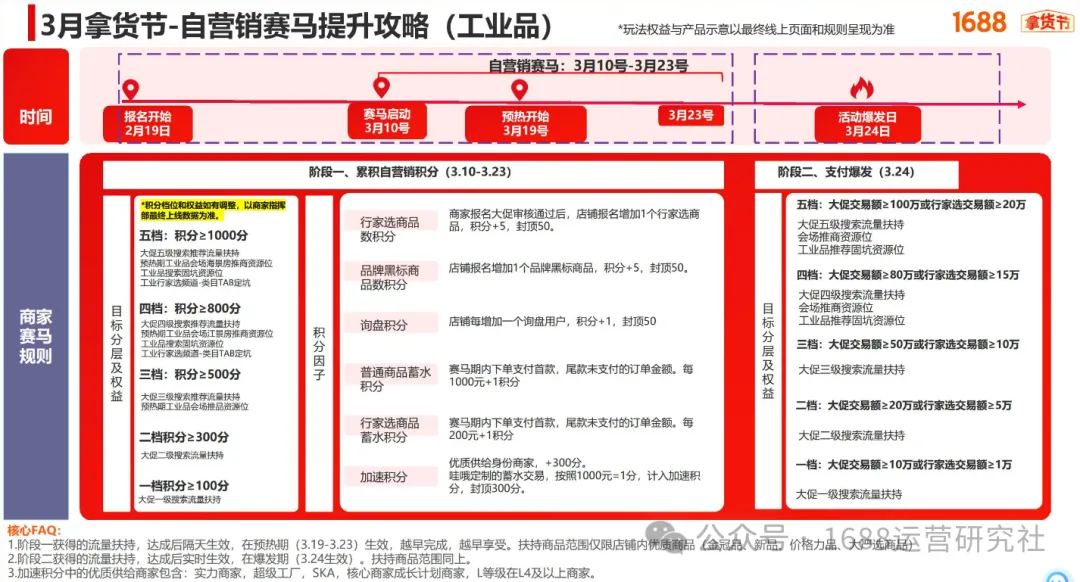Click the 核心FAQ: heading
Image resolution: width=1080 pixels, height=582 pixels.
[x=34, y=530]
